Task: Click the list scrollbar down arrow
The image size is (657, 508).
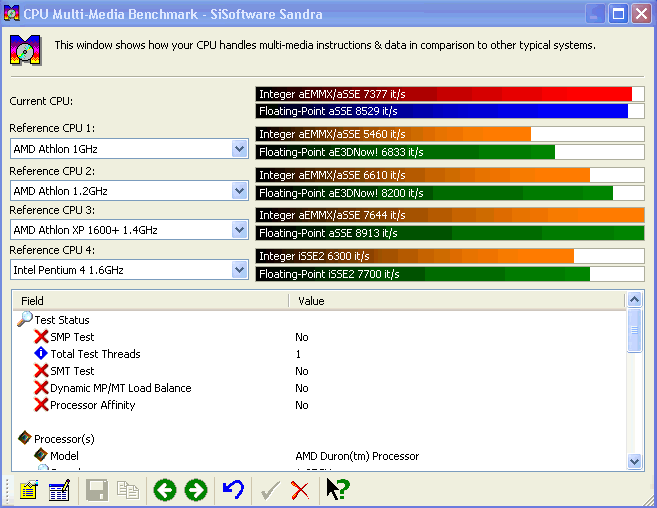Action: coord(634,461)
